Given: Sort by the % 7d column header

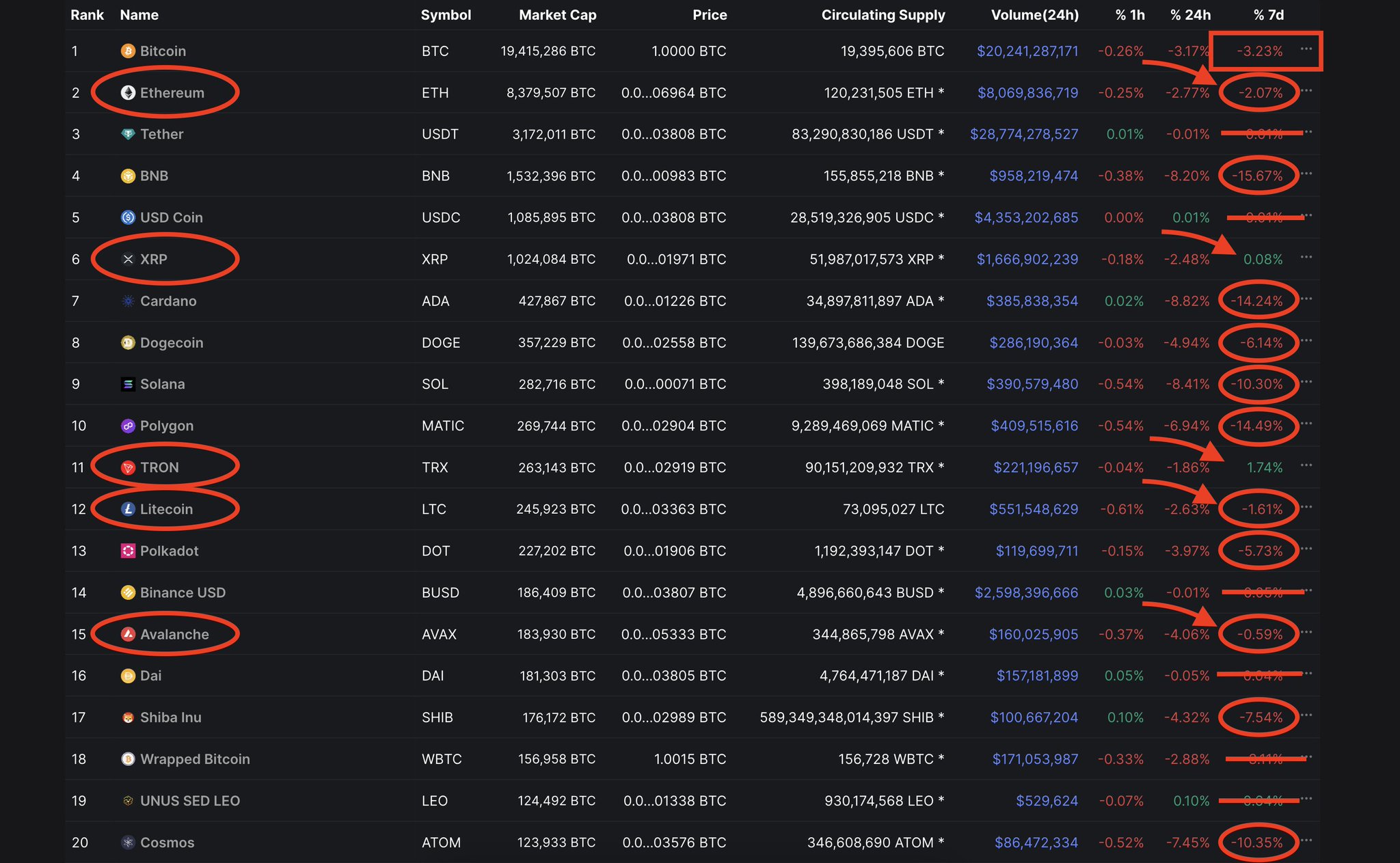Looking at the screenshot, I should tap(1269, 15).
